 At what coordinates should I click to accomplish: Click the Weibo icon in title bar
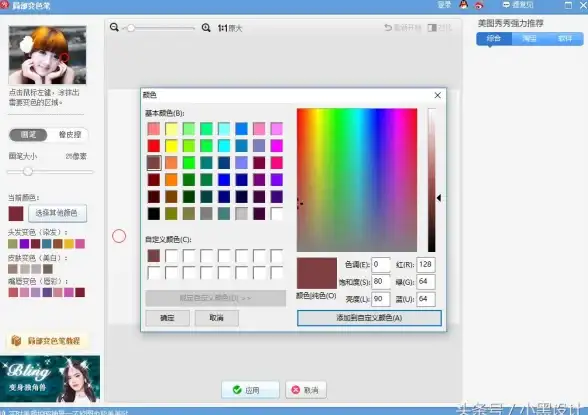[479, 5]
